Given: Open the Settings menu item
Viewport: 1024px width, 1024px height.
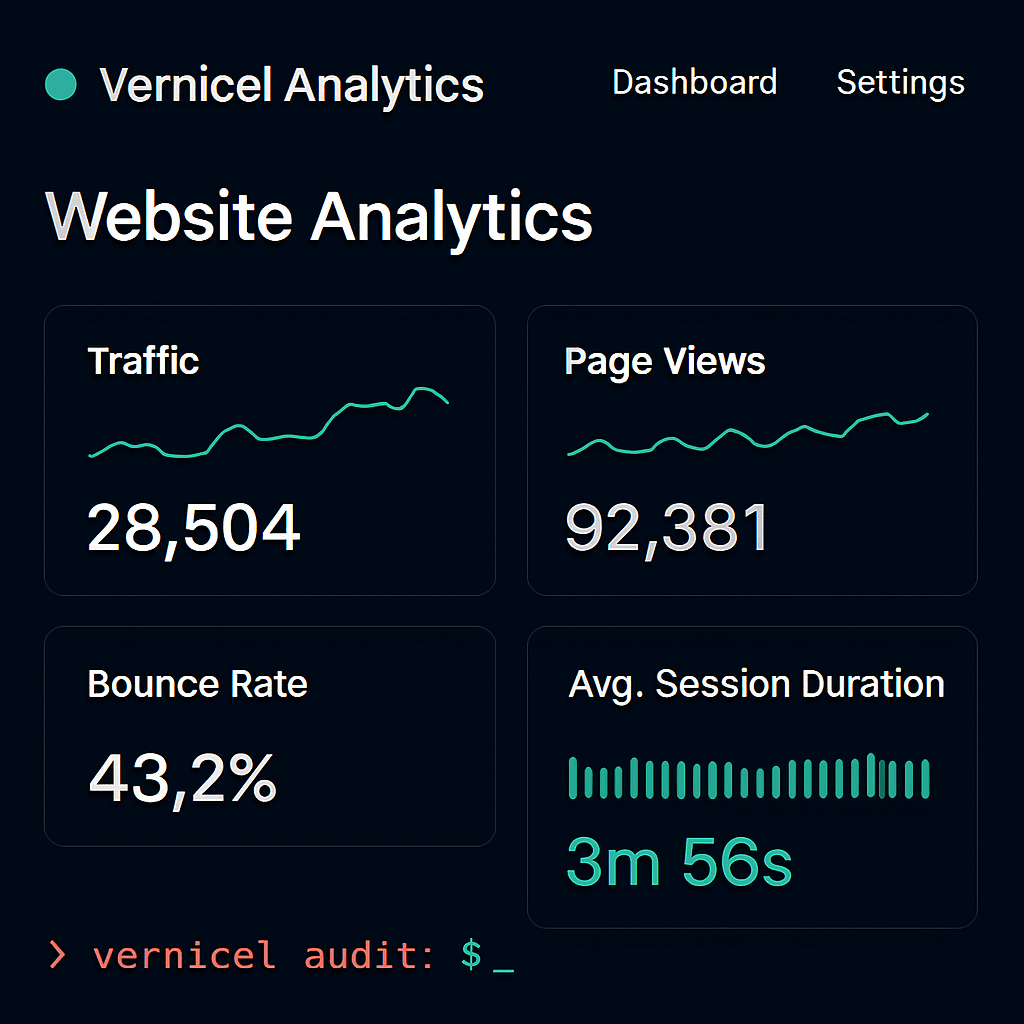Looking at the screenshot, I should [x=899, y=84].
